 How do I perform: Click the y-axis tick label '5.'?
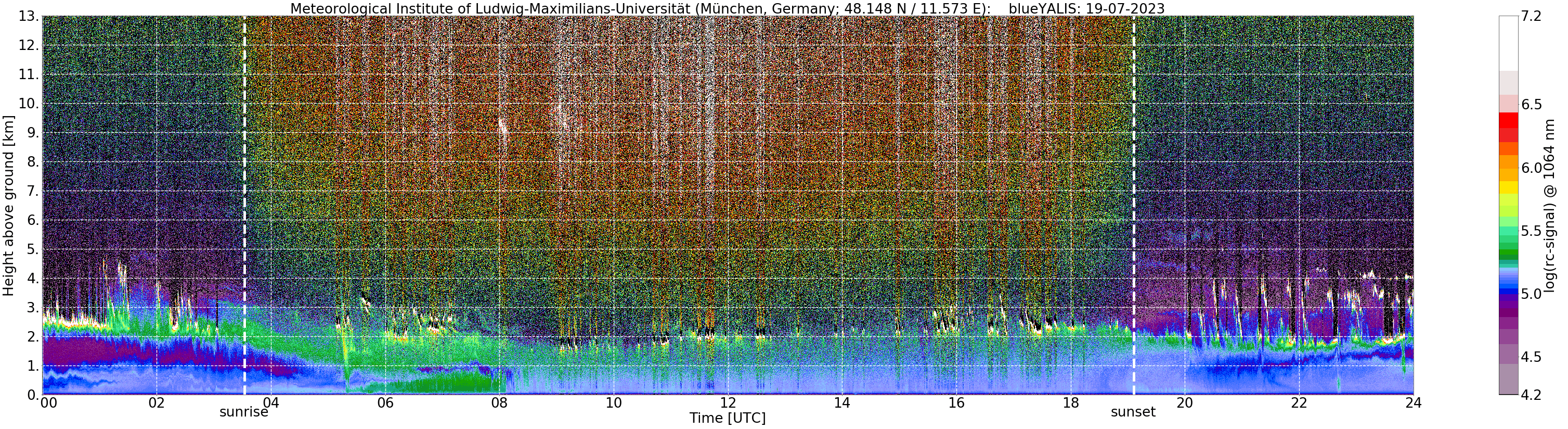click(x=33, y=249)
